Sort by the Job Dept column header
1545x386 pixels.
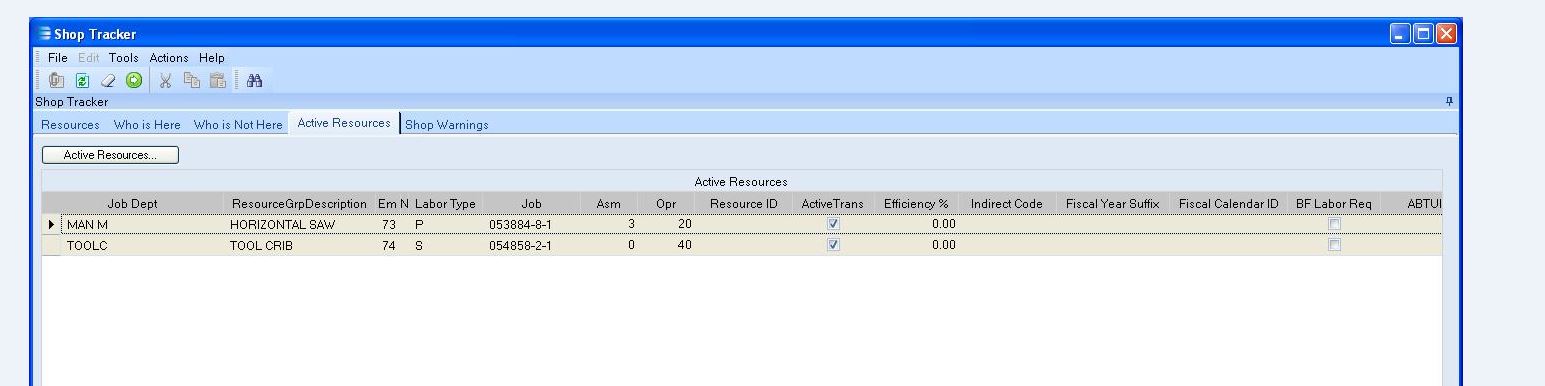coord(132,204)
